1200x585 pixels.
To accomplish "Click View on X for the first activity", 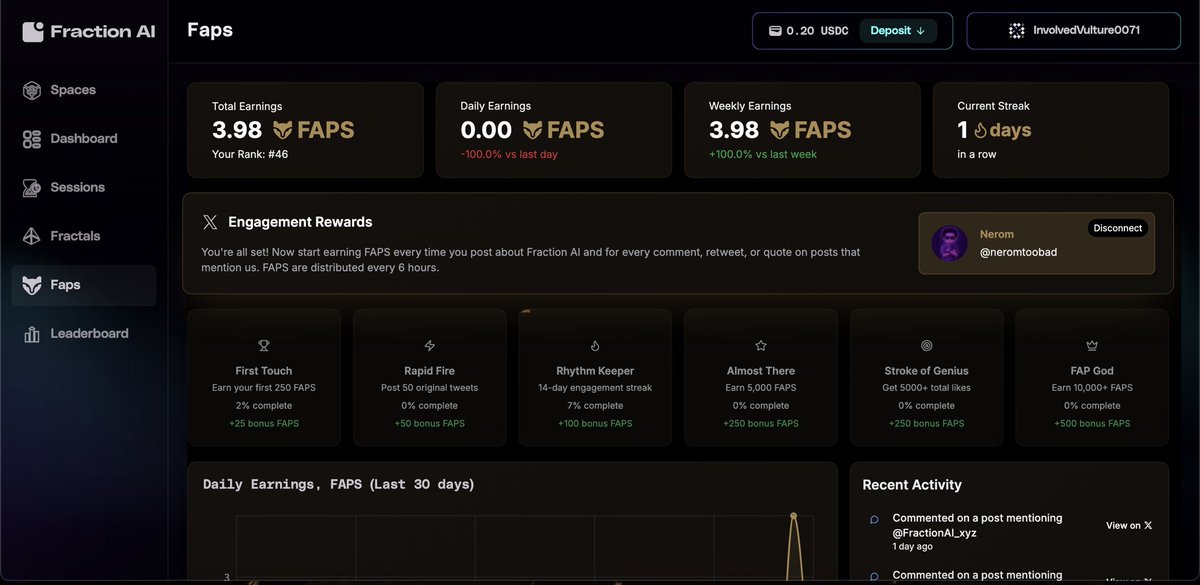I will pos(1129,526).
